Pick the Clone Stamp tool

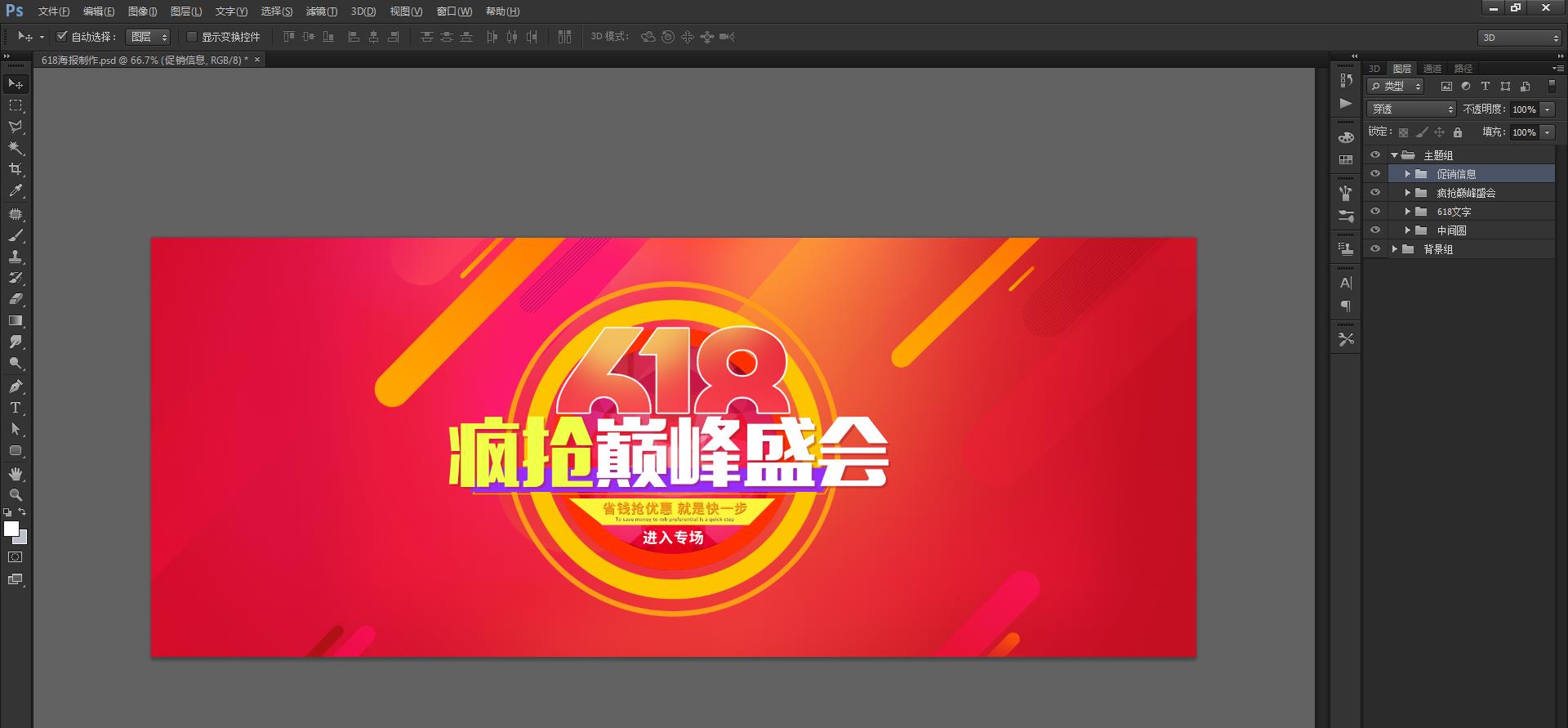coord(16,257)
